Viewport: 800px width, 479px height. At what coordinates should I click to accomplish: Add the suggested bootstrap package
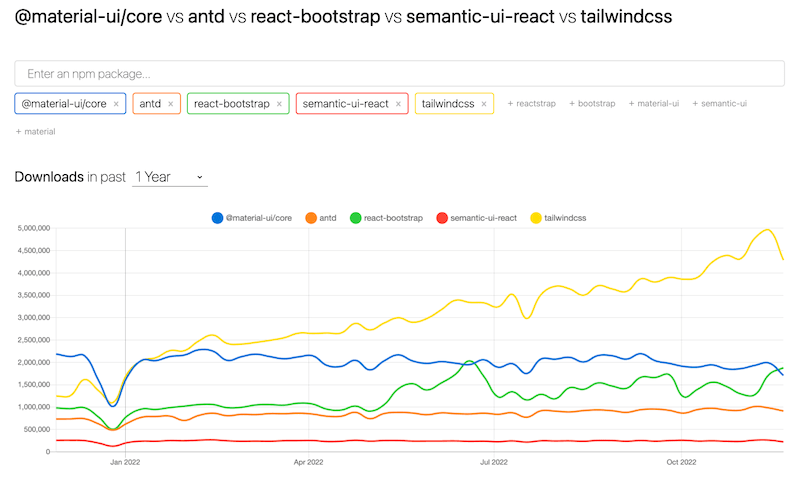(592, 104)
